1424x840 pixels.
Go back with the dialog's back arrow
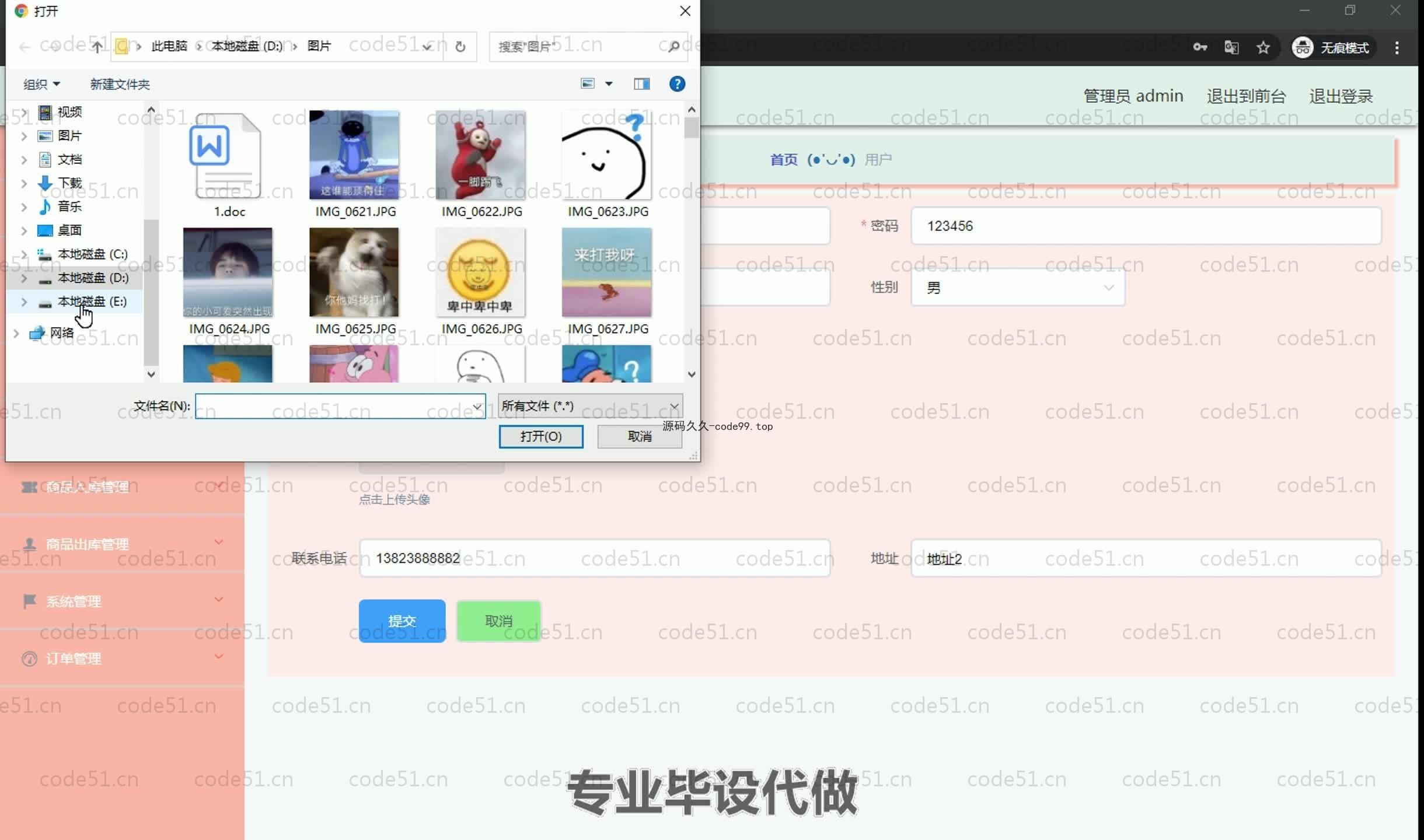click(x=25, y=47)
